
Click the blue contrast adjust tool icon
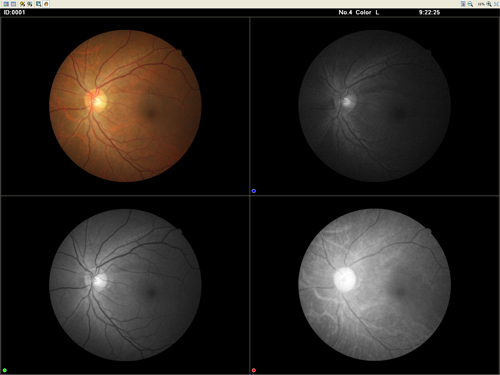pyautogui.click(x=30, y=4)
